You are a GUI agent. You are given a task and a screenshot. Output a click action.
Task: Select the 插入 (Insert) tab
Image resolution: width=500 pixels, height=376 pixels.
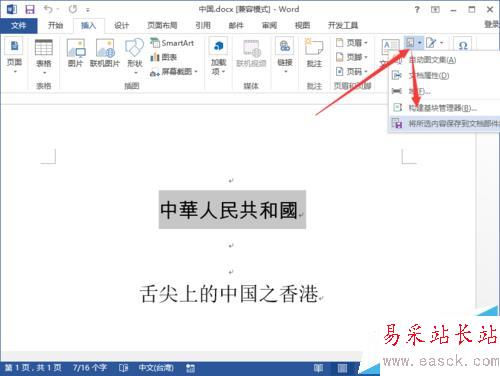pyautogui.click(x=88, y=25)
